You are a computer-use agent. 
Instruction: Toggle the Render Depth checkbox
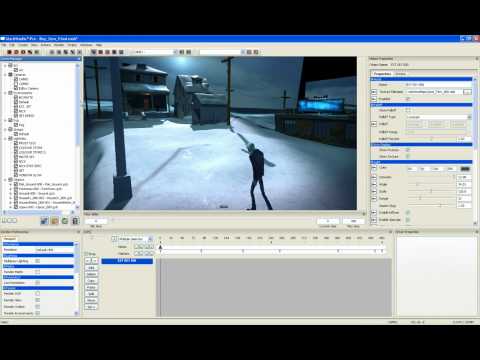click(37, 272)
